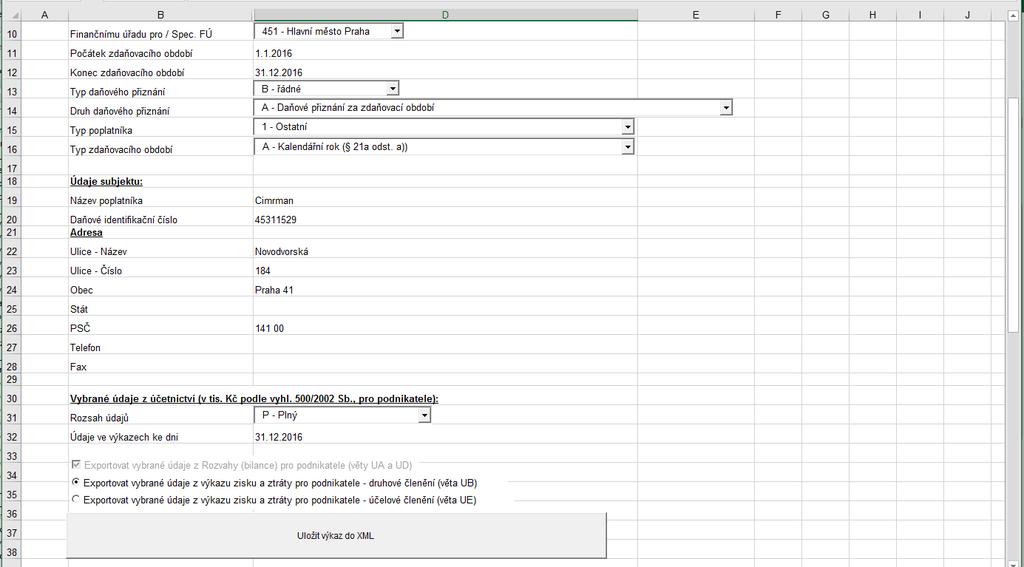Click label 'Daňové identifikační číslo'
The width and height of the screenshot is (1024, 567).
(123, 219)
